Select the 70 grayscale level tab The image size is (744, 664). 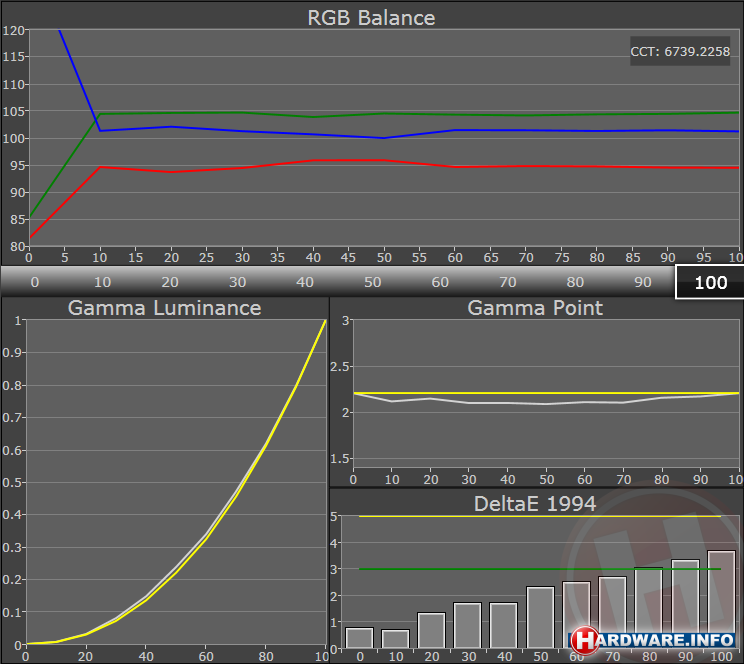tap(508, 282)
